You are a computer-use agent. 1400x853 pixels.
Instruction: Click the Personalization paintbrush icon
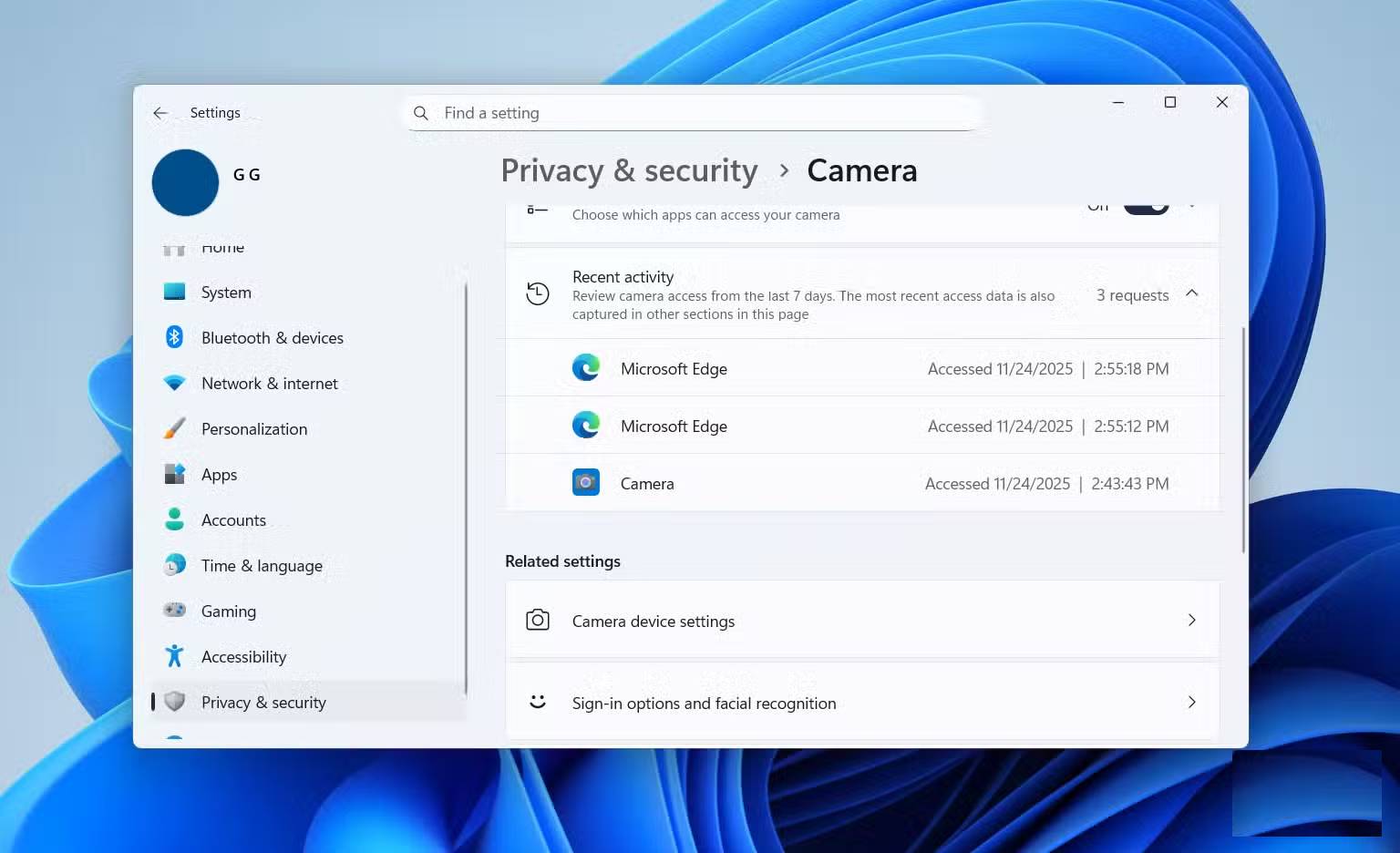174,428
